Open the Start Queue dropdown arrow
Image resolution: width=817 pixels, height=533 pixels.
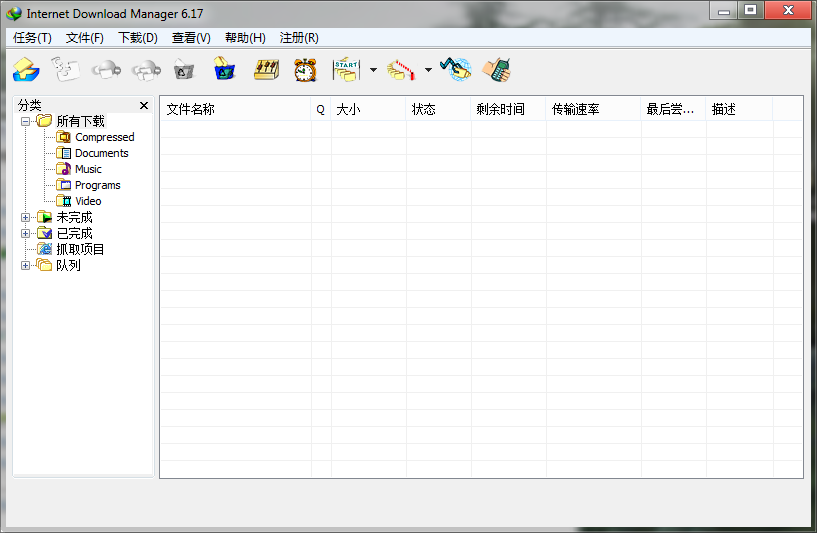[373, 70]
